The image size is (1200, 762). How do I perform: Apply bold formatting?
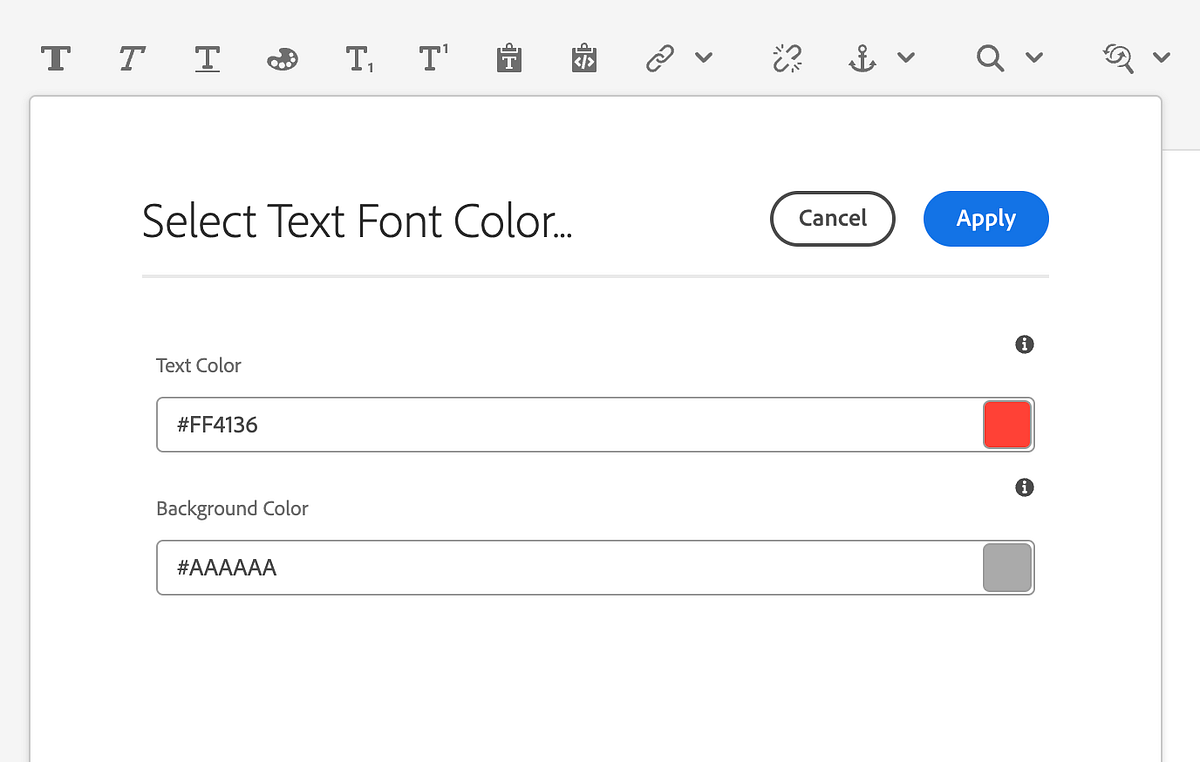tap(55, 58)
